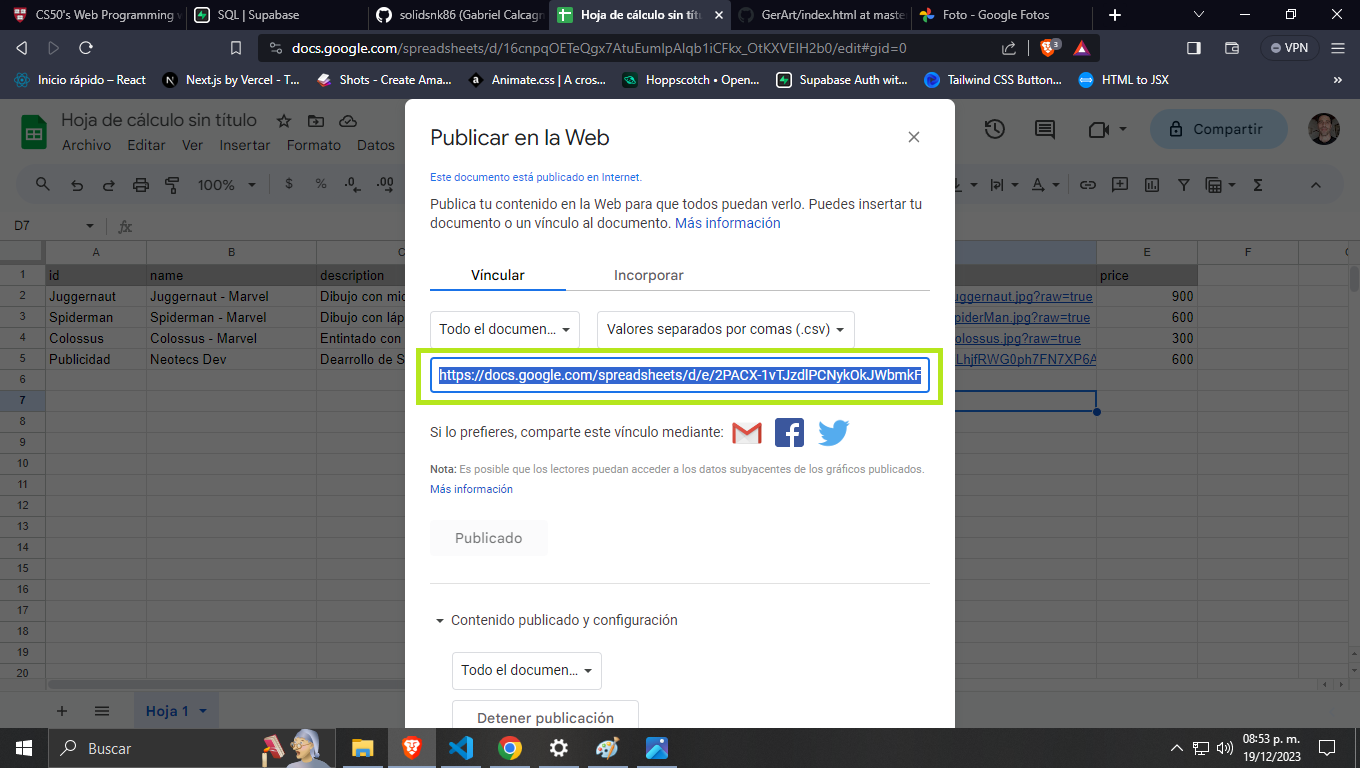
Task: Switch to the Incorporar tab
Action: [649, 275]
